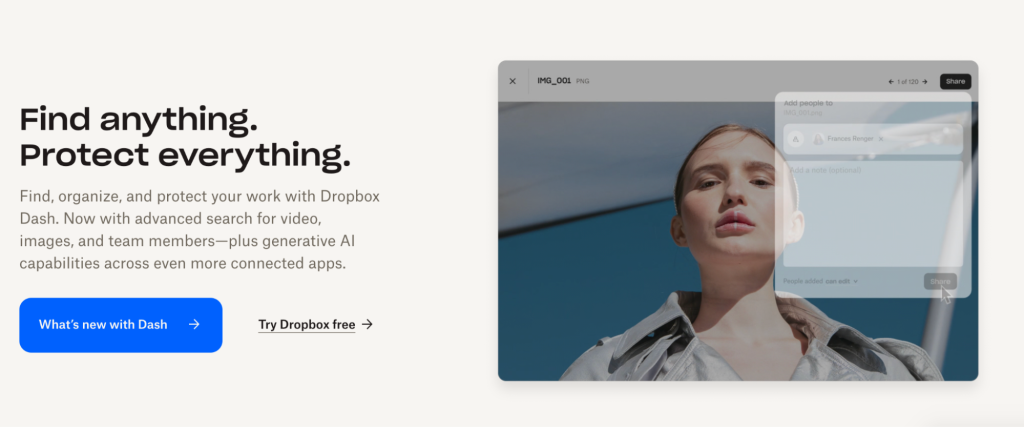Image resolution: width=1024 pixels, height=427 pixels.
Task: Follow the Try Dropbox free link
Action: pyautogui.click(x=306, y=325)
